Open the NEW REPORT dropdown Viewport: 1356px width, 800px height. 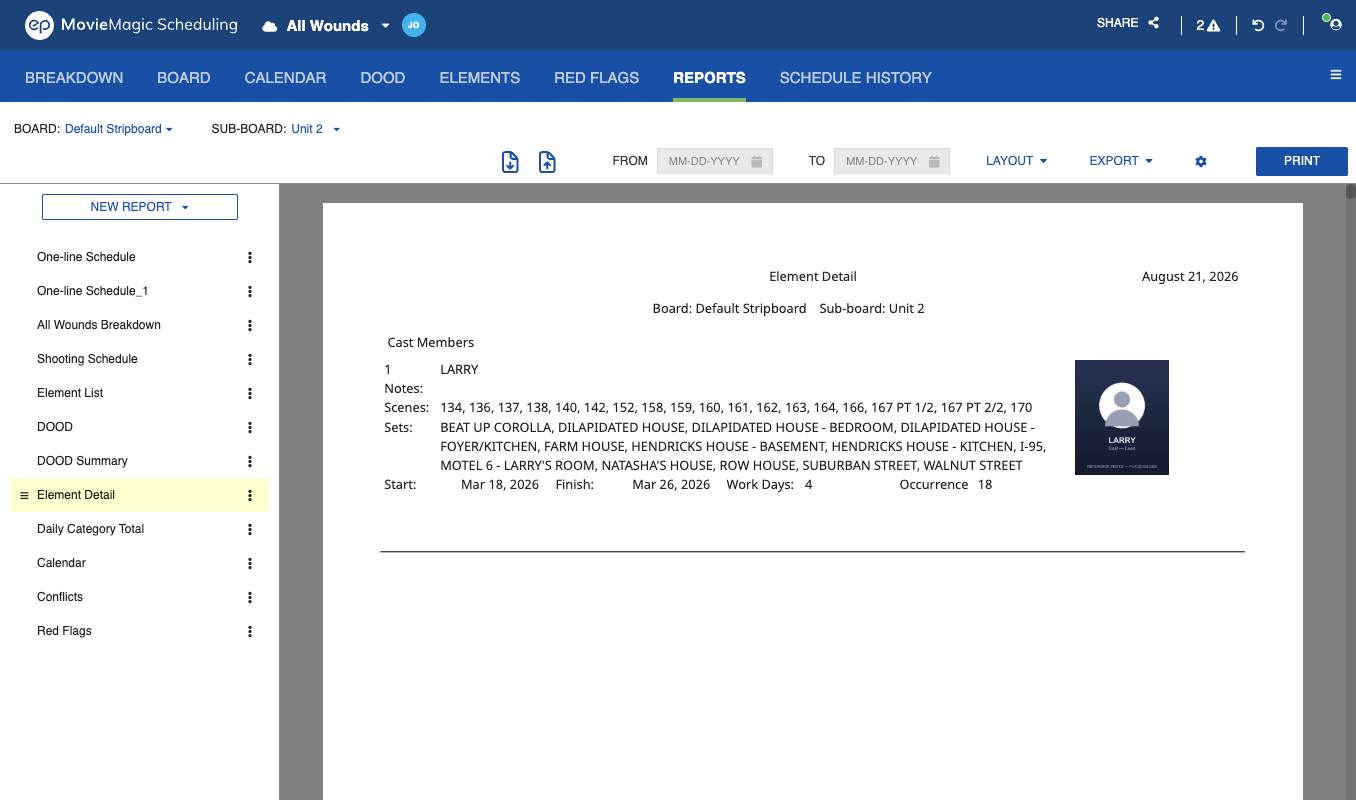140,207
